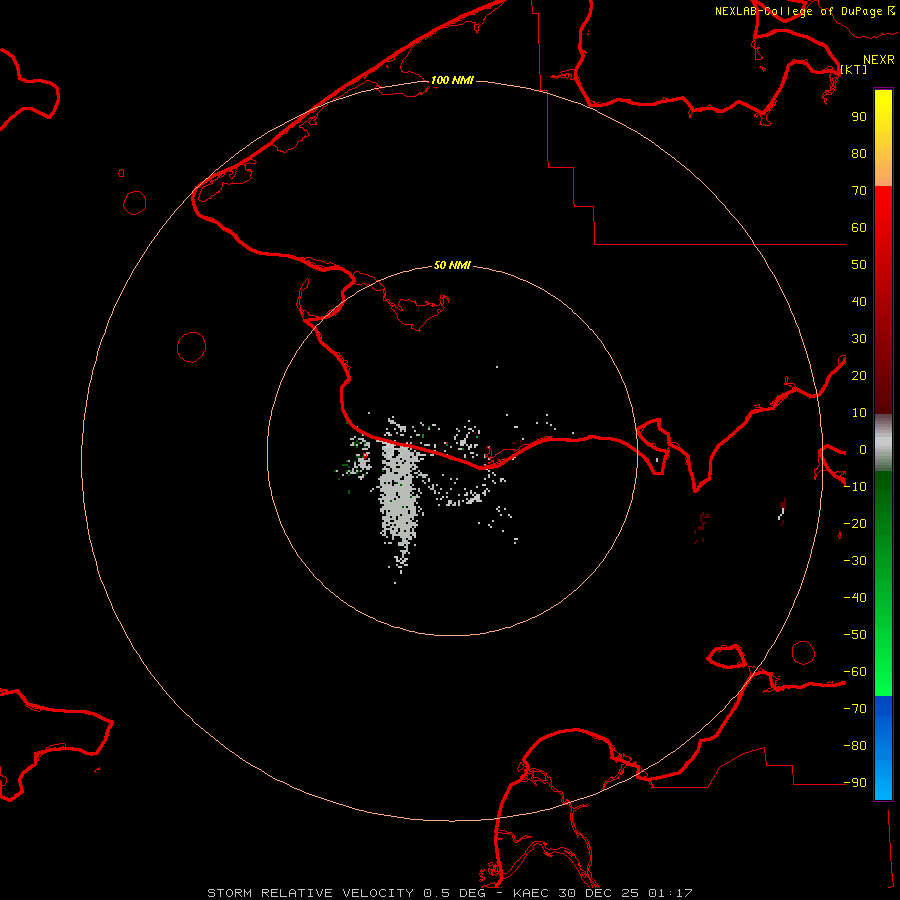Image resolution: width=900 pixels, height=900 pixels.
Task: Click the 50 NMI range ring label
Action: (x=452, y=265)
